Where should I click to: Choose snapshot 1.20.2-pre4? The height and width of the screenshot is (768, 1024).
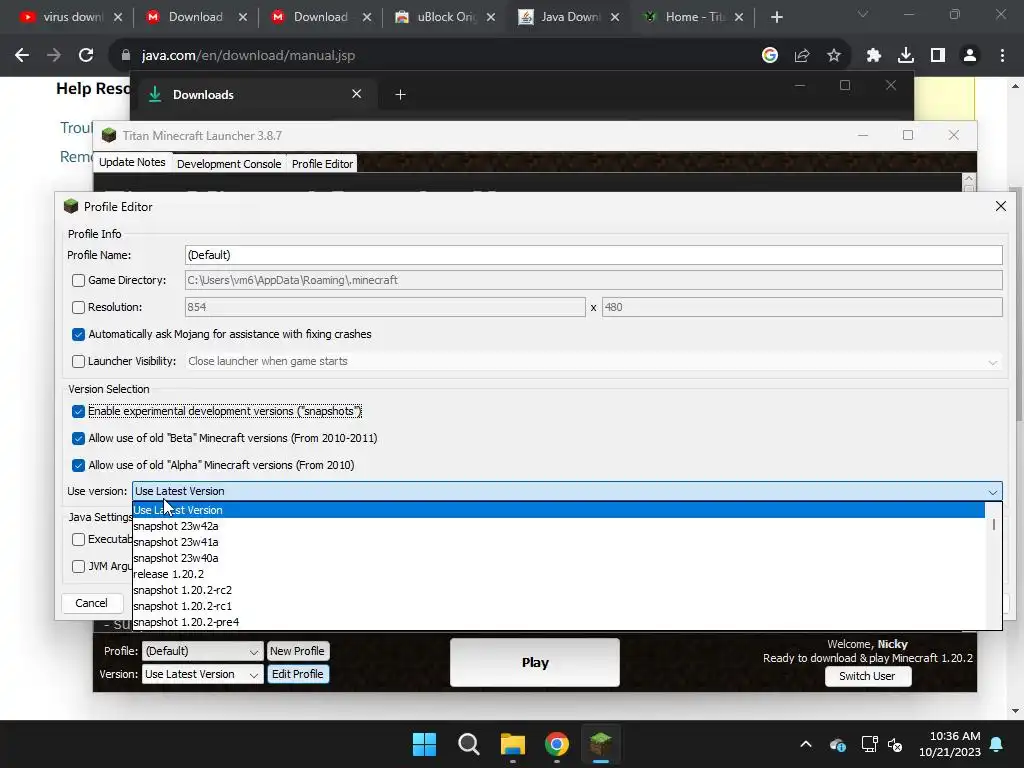pos(558,622)
